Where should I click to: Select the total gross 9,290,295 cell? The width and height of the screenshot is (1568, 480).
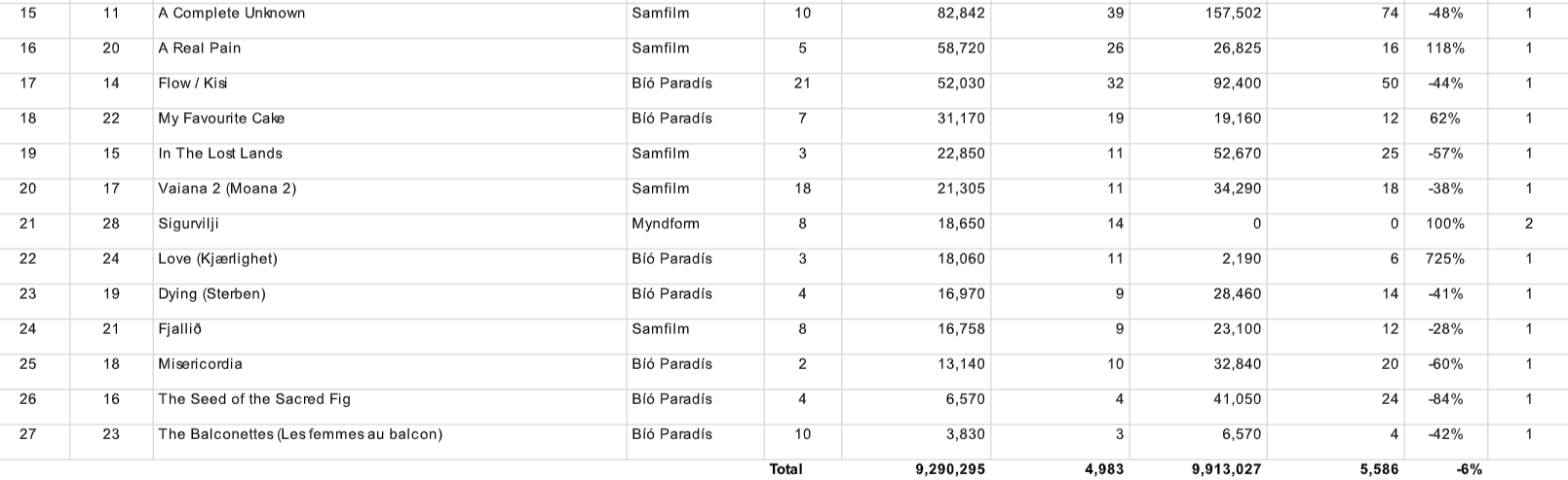coord(950,469)
